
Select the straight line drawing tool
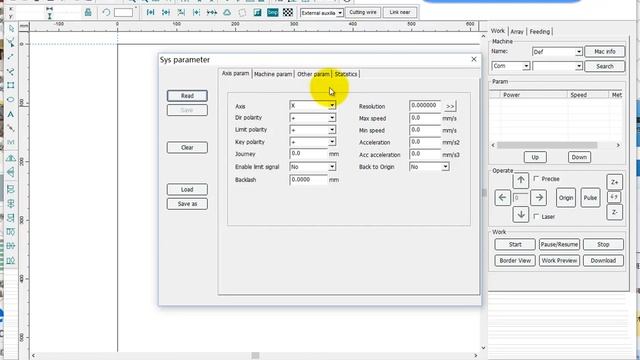point(11,57)
